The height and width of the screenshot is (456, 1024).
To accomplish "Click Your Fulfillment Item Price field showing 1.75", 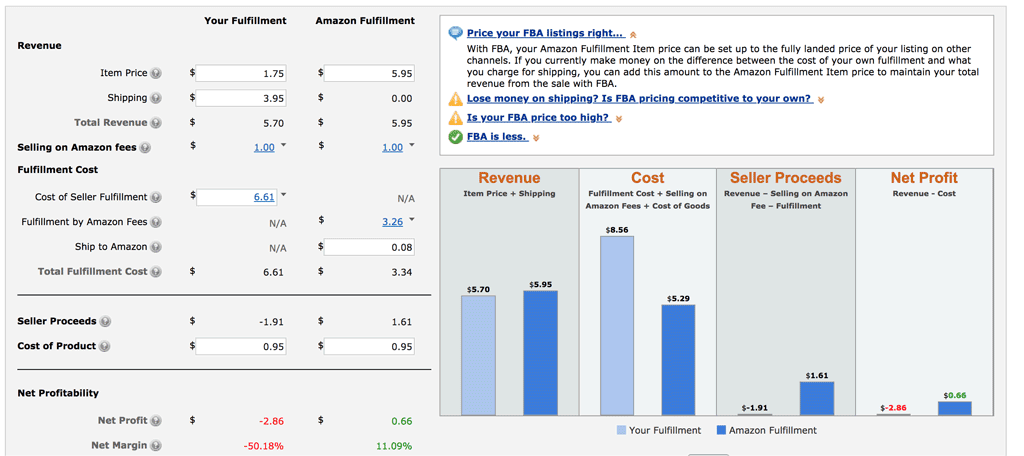I will tap(241, 74).
